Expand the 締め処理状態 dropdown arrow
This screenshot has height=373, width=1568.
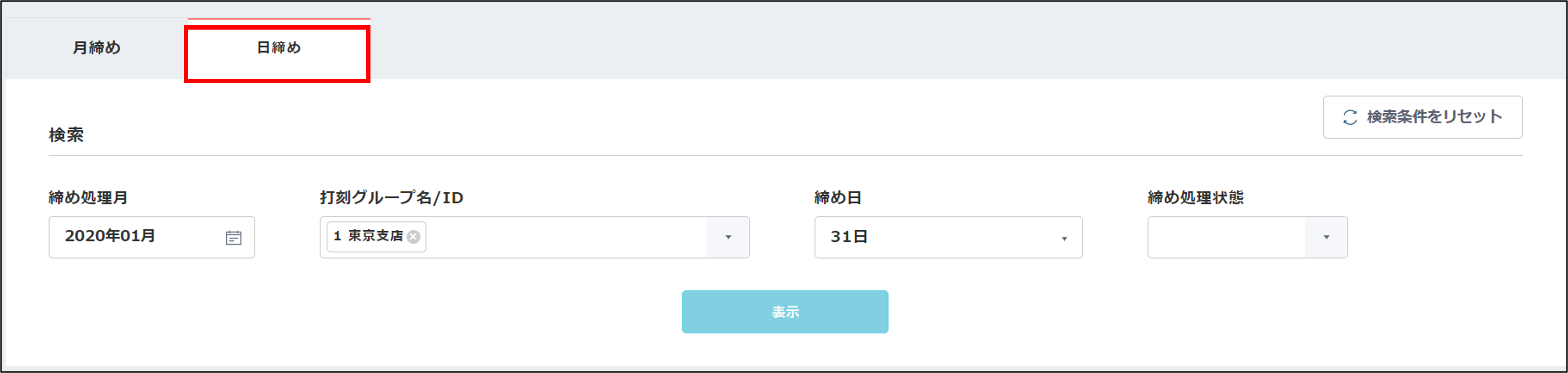click(x=1326, y=237)
